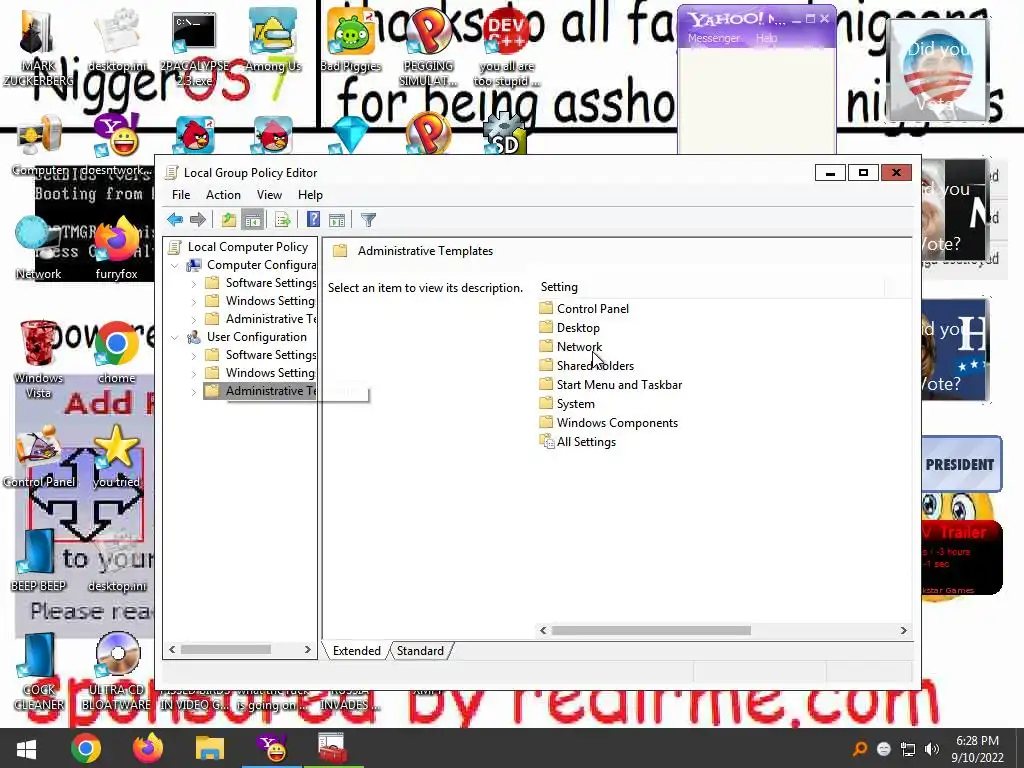
Task: Click the Back arrow in the toolbar
Action: tap(174, 220)
